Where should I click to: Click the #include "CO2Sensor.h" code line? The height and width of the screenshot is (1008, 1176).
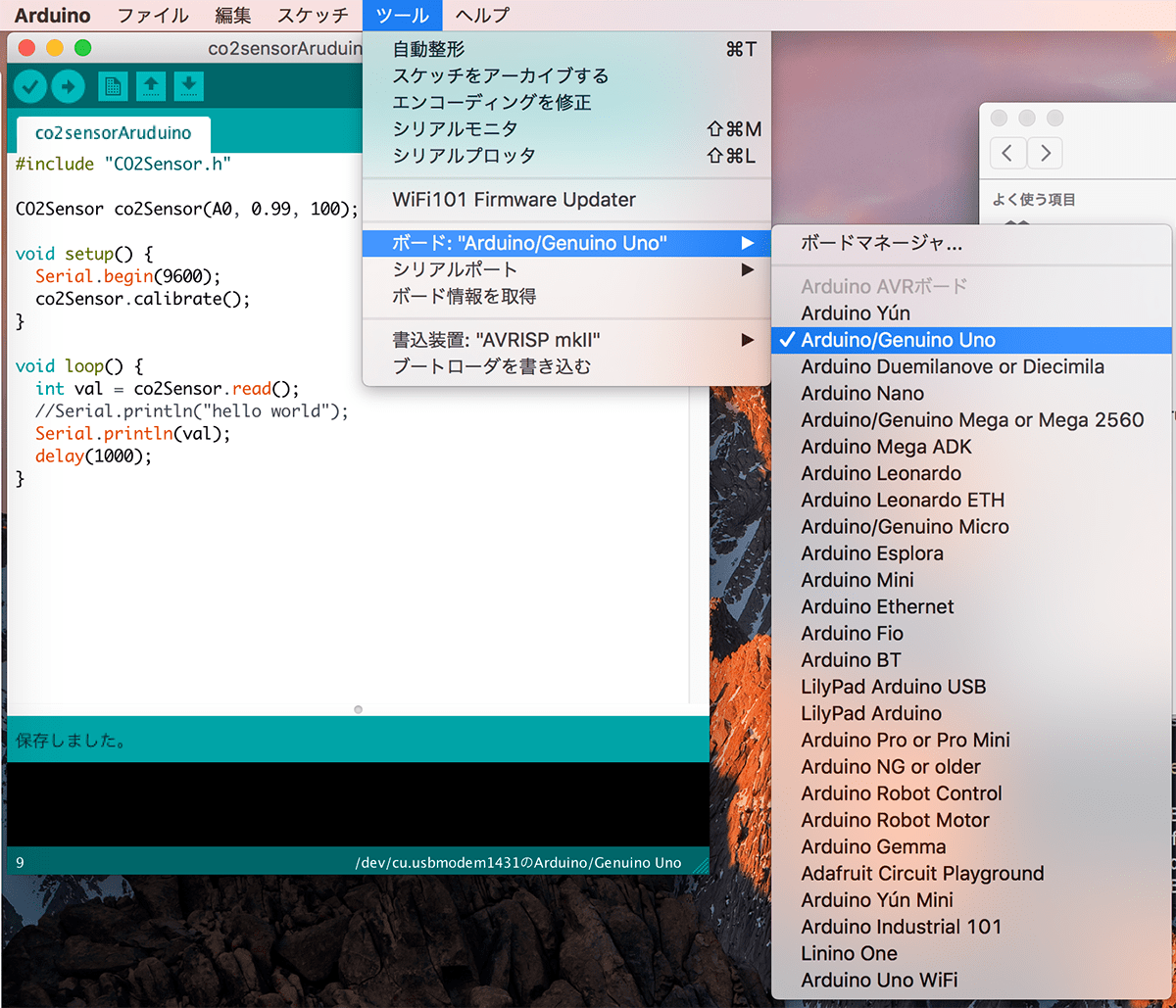[x=123, y=164]
